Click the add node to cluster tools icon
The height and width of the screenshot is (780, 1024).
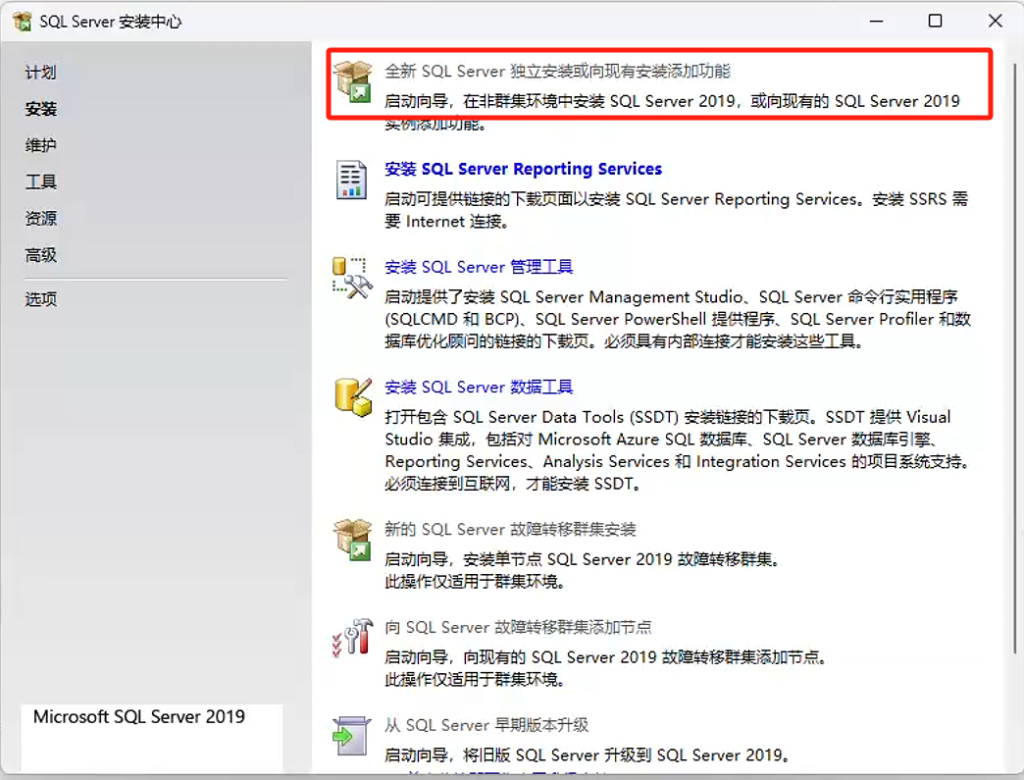click(352, 637)
